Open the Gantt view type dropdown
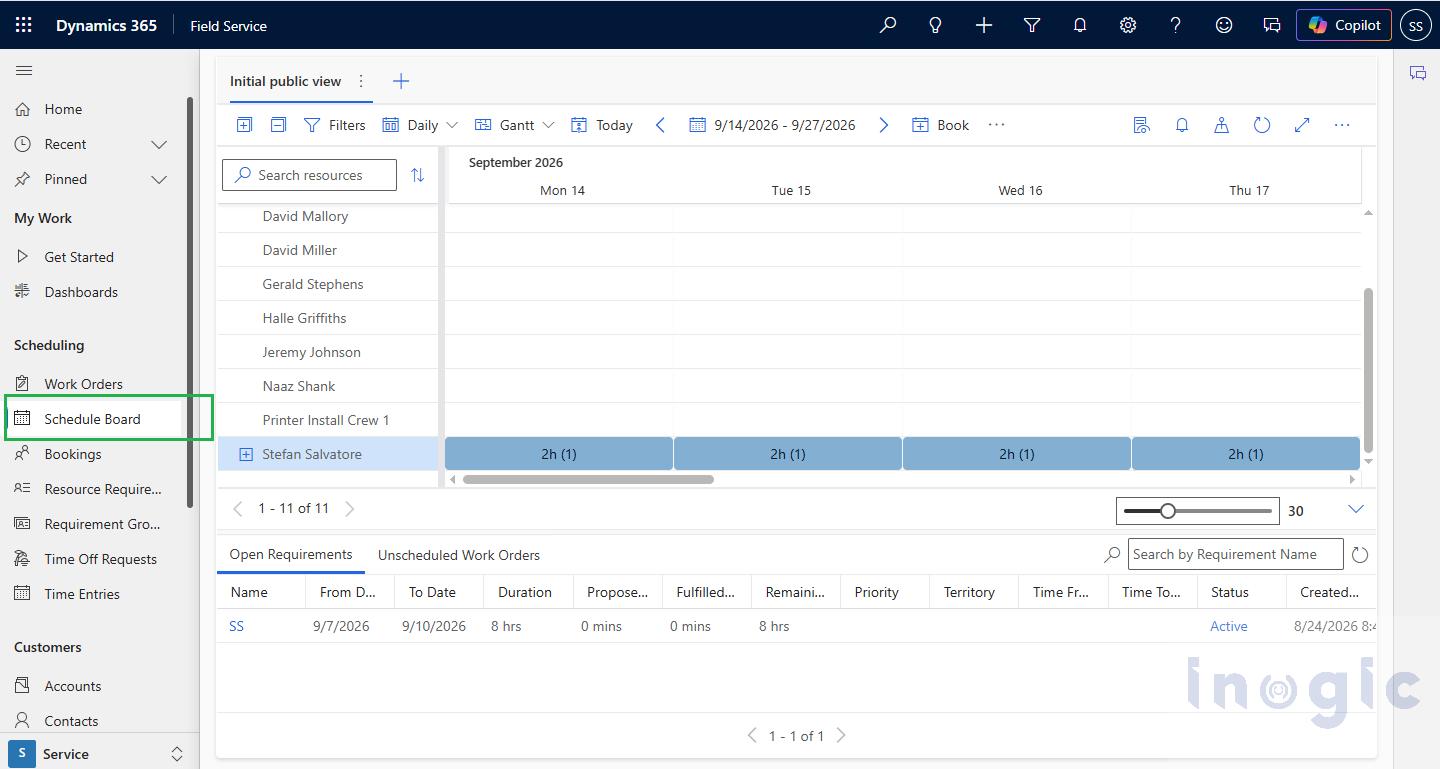 point(514,125)
